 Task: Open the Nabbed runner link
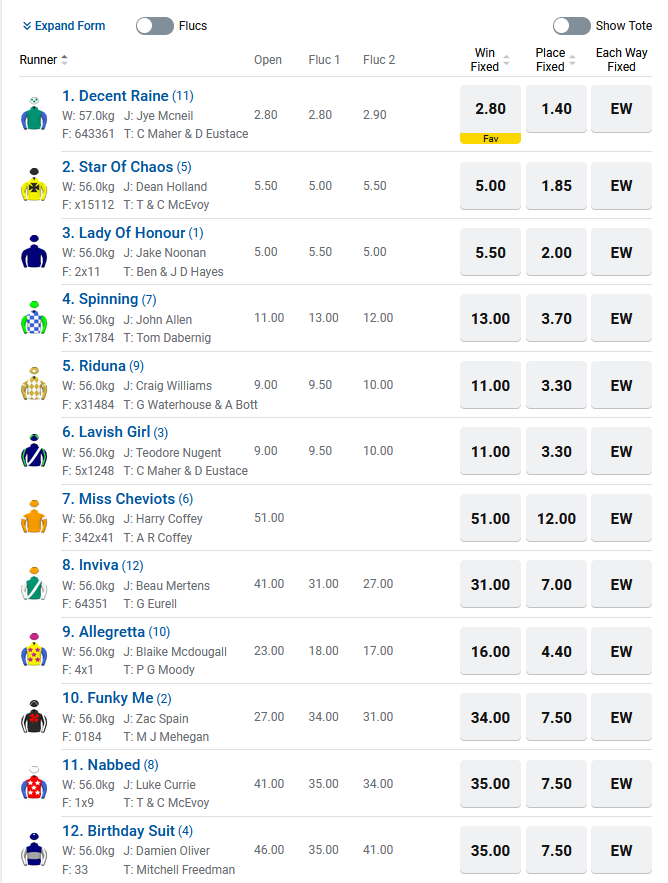click(x=100, y=765)
